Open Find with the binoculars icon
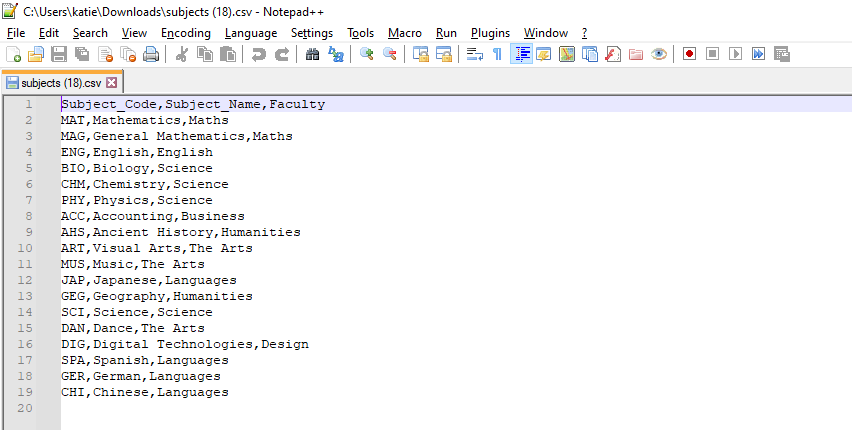 click(x=313, y=54)
